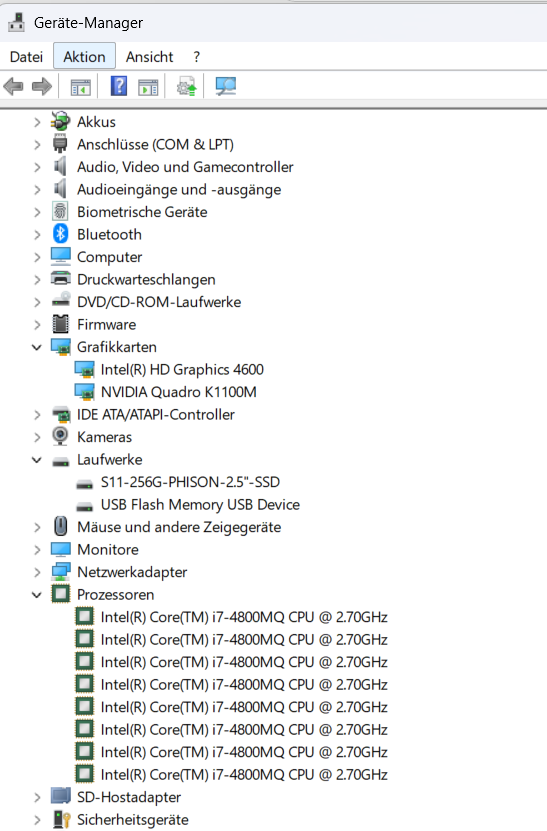Go back with the left arrow toolbar icon
547x831 pixels.
click(x=13, y=86)
